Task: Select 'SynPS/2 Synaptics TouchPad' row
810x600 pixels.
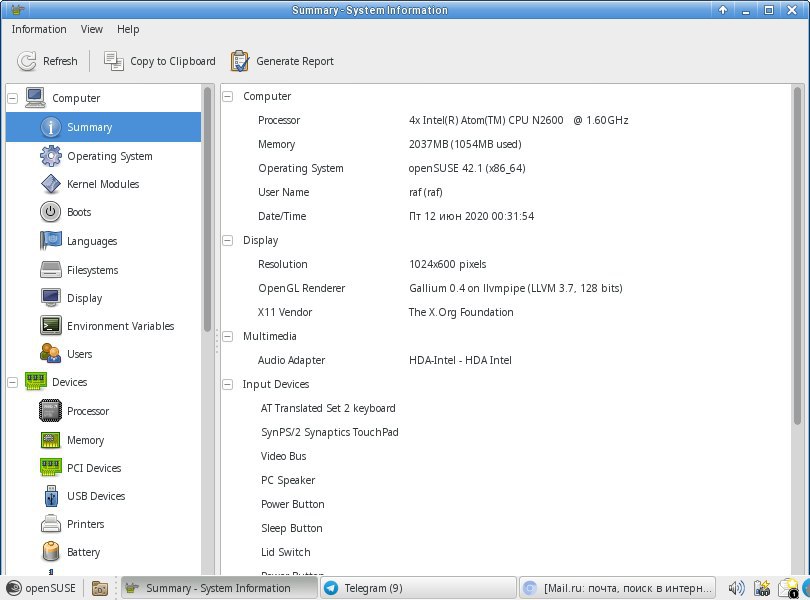Action: pyautogui.click(x=506, y=432)
